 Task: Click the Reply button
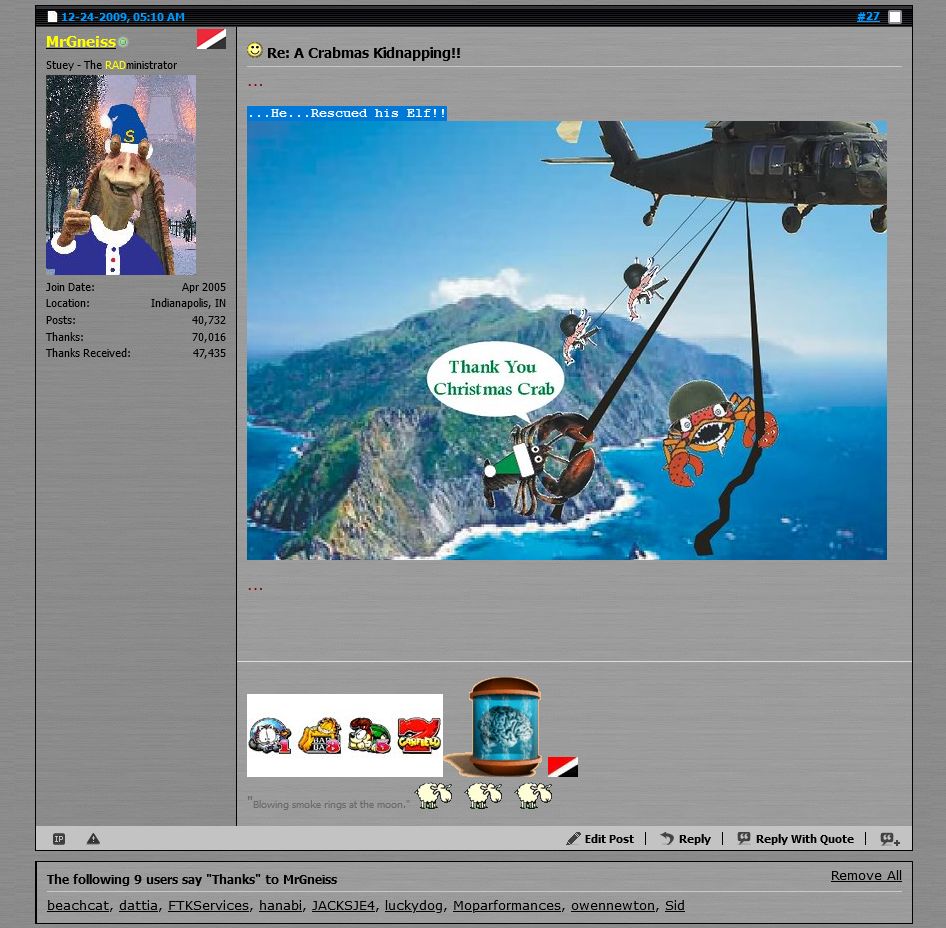(x=685, y=839)
